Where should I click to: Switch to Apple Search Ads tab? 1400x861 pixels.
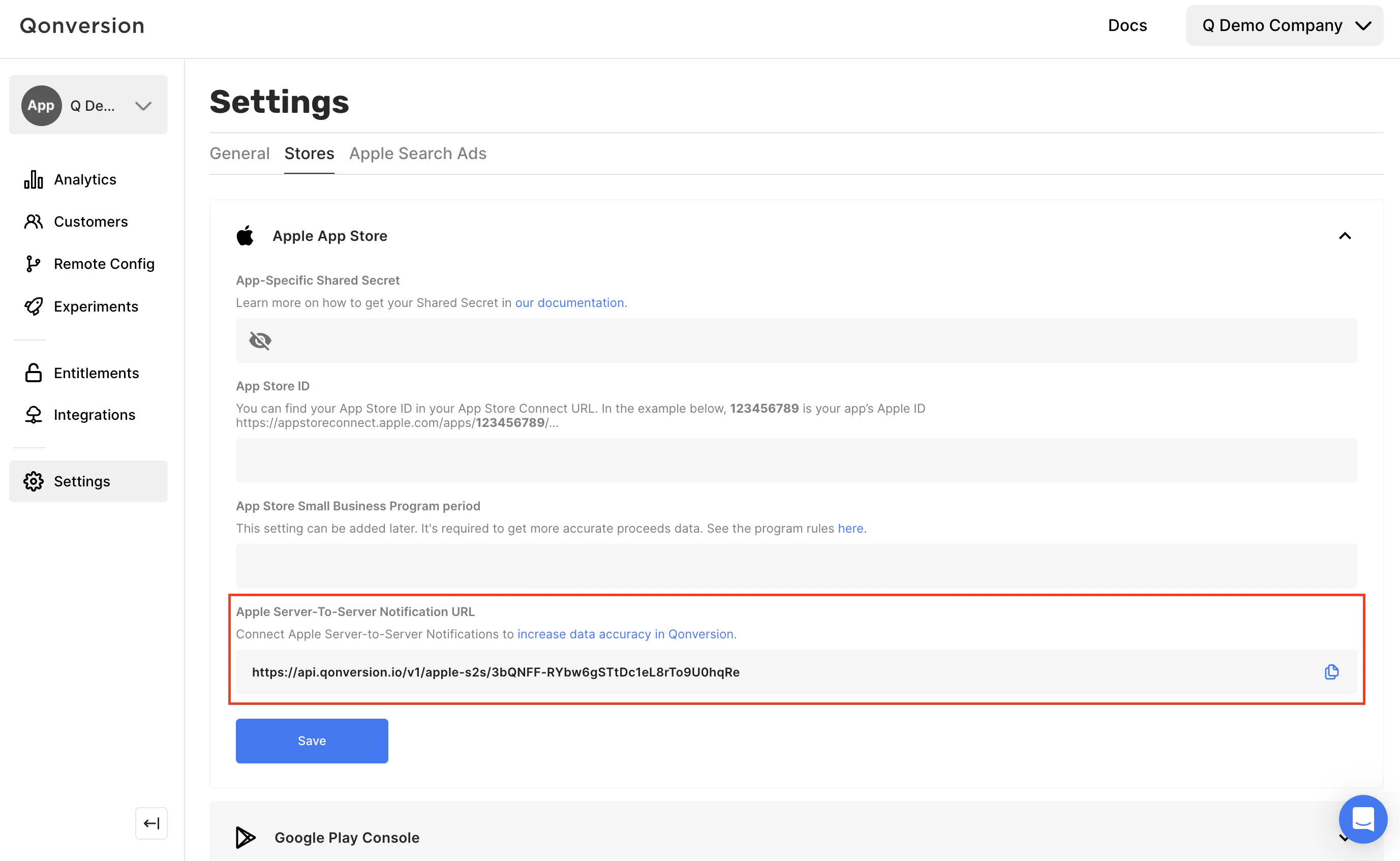417,153
